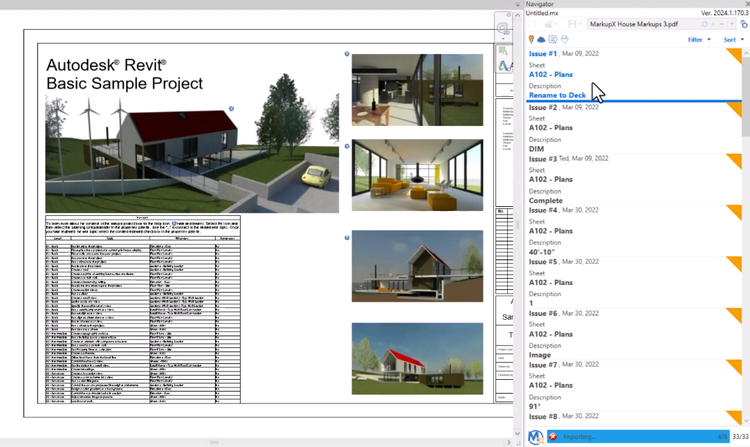Click the Image description of Issue #6
Screen dimensions: 750x447
click(x=540, y=355)
